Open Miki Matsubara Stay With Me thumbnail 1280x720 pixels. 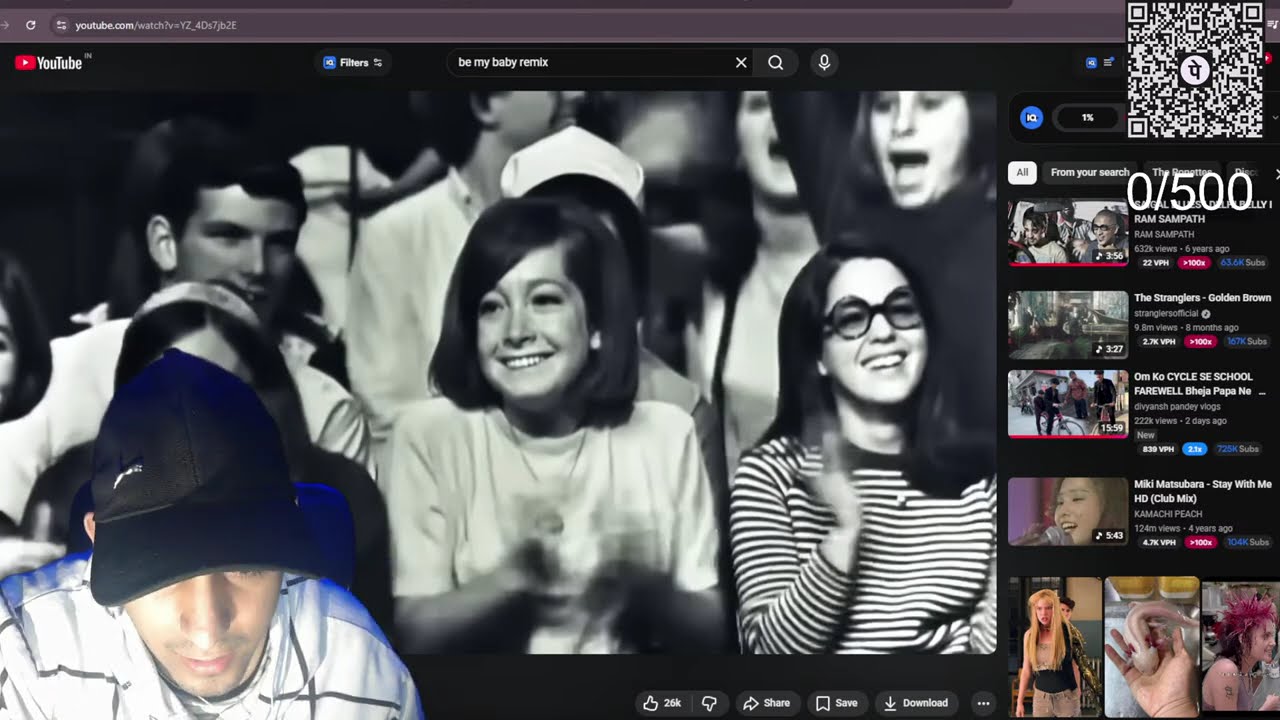pyautogui.click(x=1068, y=511)
